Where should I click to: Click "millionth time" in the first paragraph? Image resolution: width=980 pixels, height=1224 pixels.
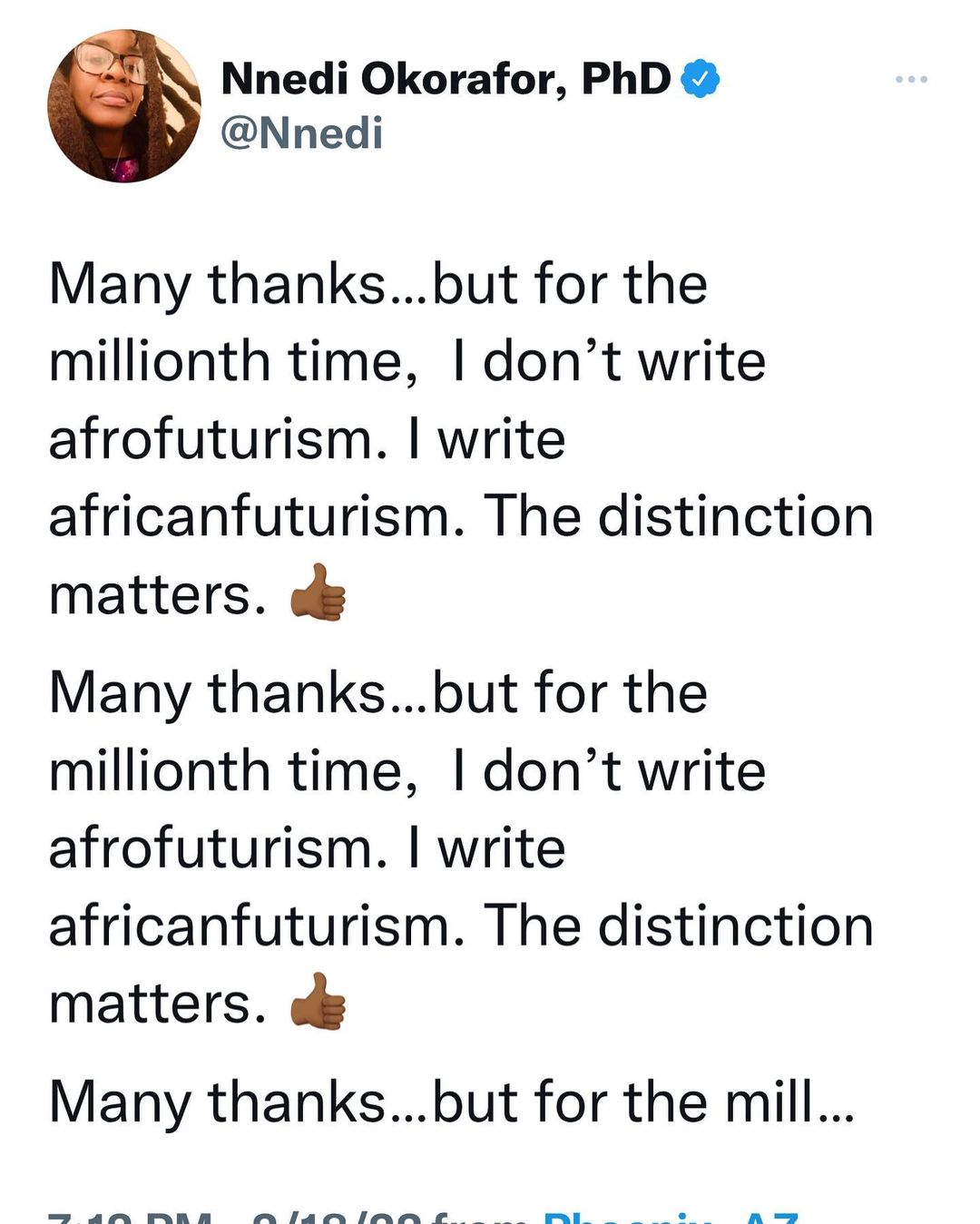(225, 363)
